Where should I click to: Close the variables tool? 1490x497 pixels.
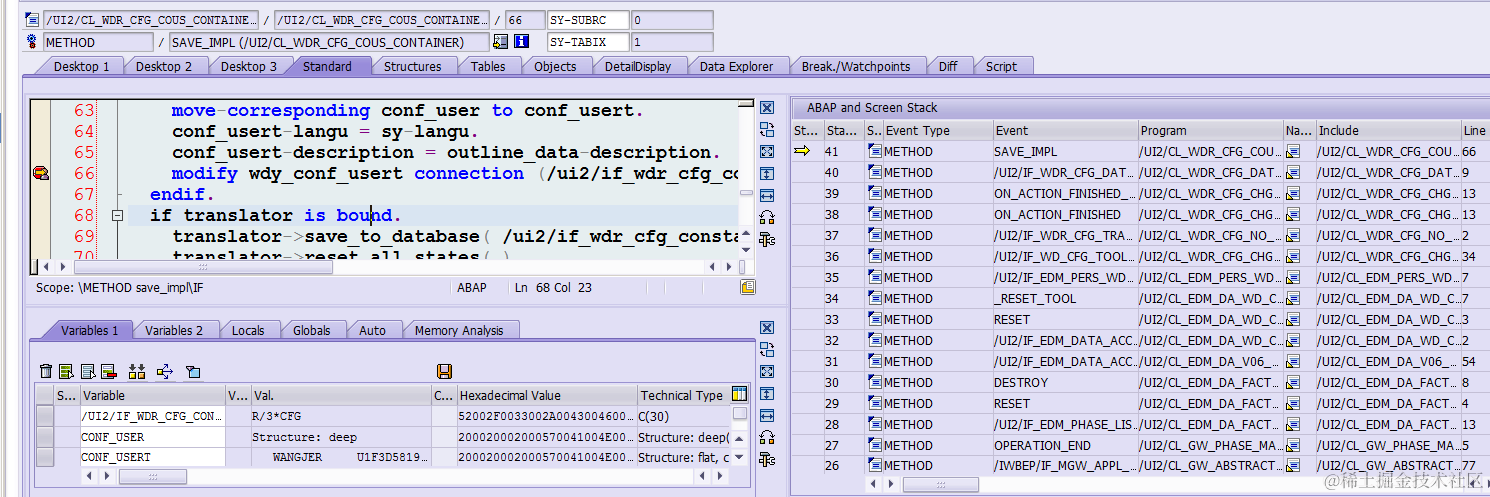[x=767, y=328]
